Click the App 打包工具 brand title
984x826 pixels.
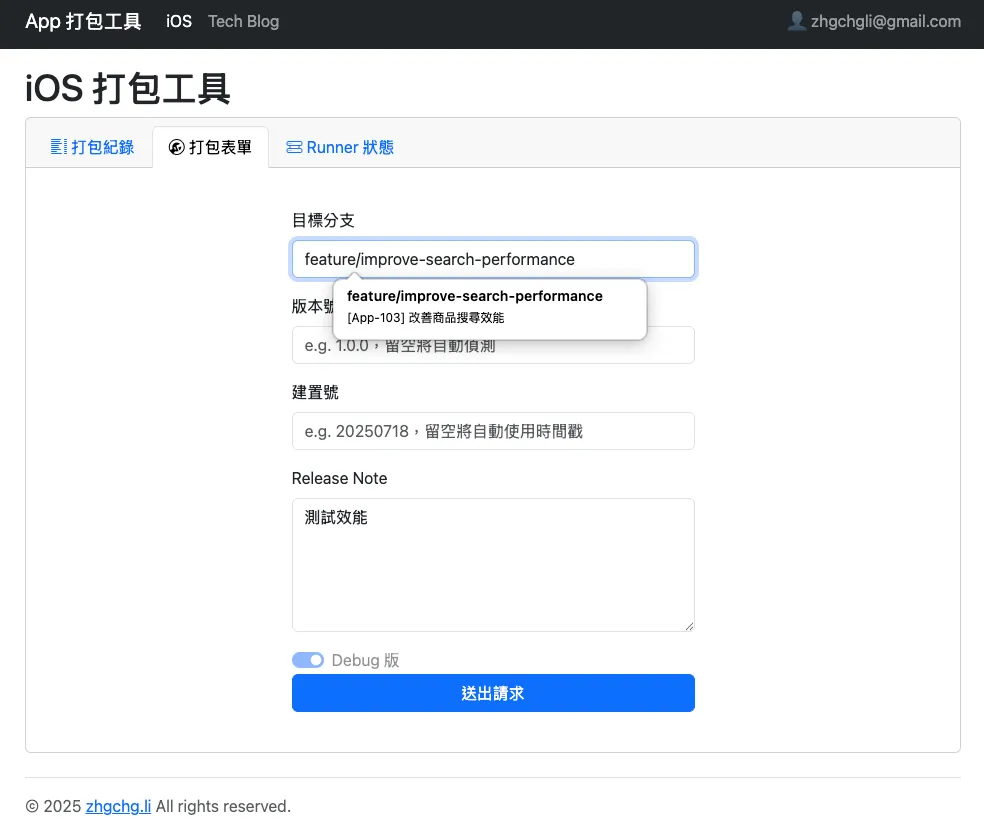(83, 21)
